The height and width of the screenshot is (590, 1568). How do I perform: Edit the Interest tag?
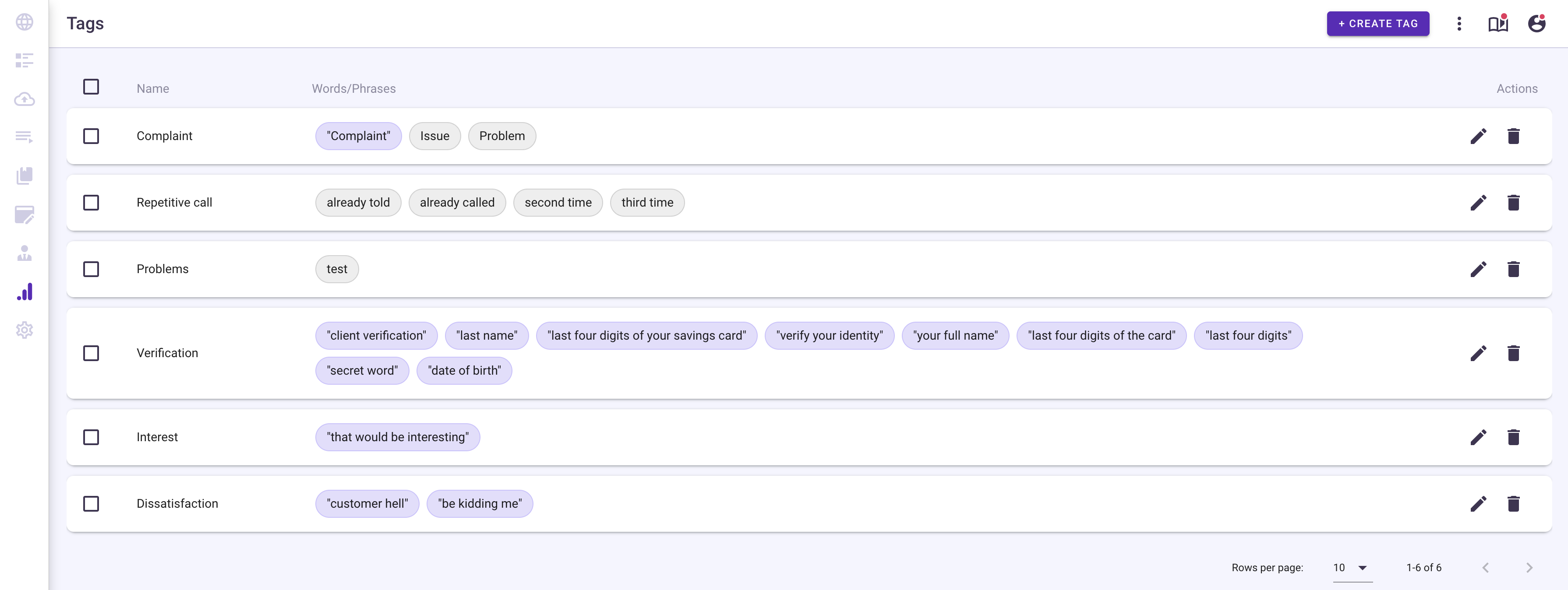(1479, 437)
